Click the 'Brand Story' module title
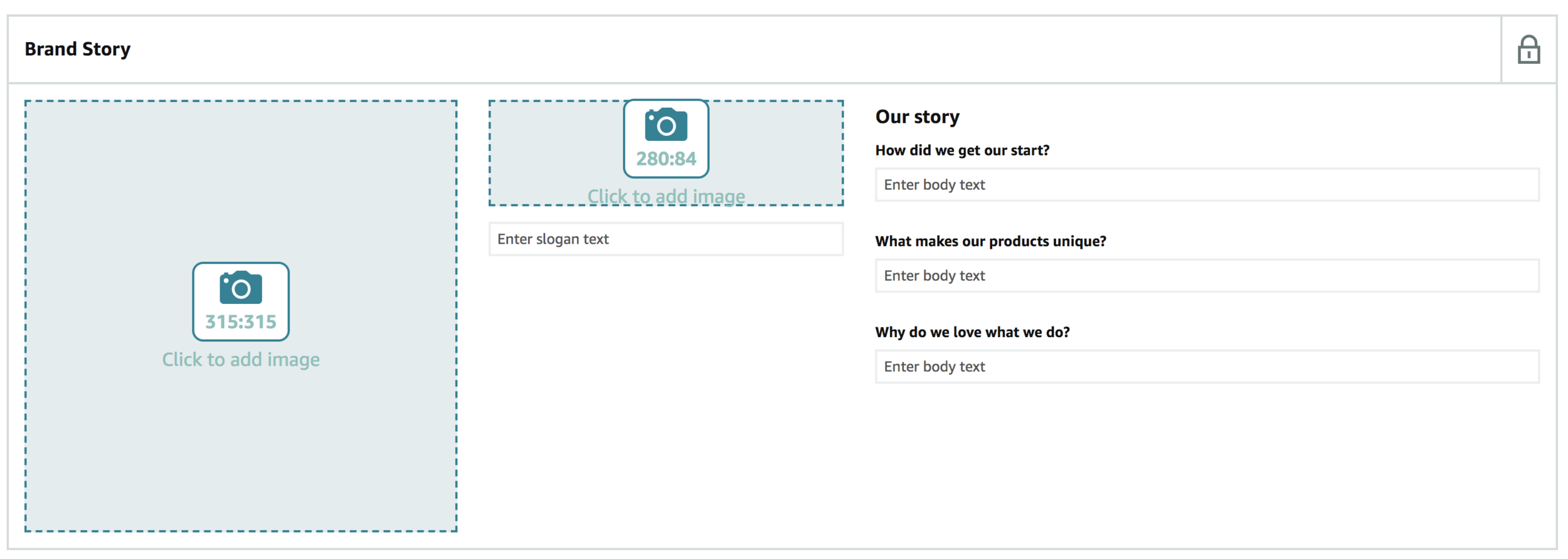The height and width of the screenshot is (559, 1568). pyautogui.click(x=78, y=49)
